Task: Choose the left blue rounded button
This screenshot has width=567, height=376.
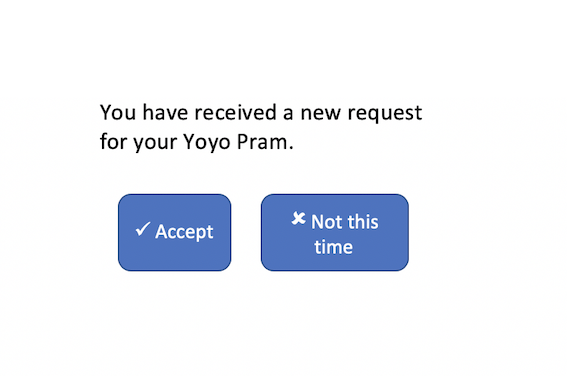Action: [174, 232]
